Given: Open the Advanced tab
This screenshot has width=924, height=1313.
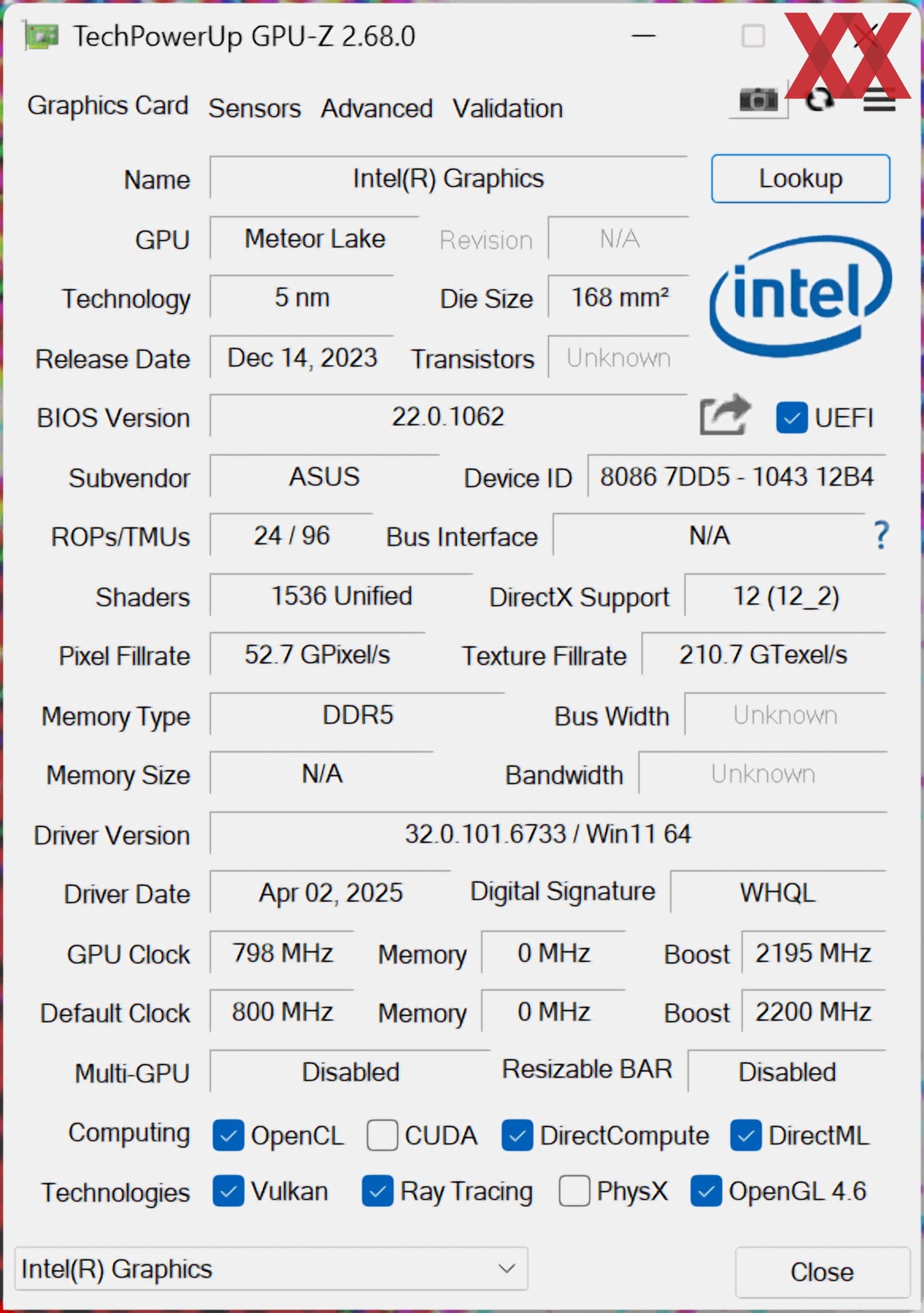Looking at the screenshot, I should coord(376,109).
